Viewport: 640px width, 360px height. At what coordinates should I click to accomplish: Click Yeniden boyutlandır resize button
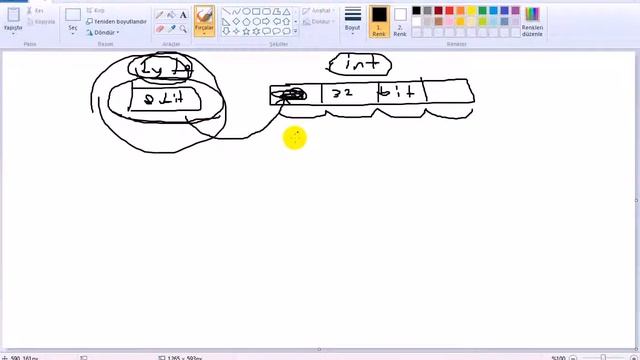[117, 21]
